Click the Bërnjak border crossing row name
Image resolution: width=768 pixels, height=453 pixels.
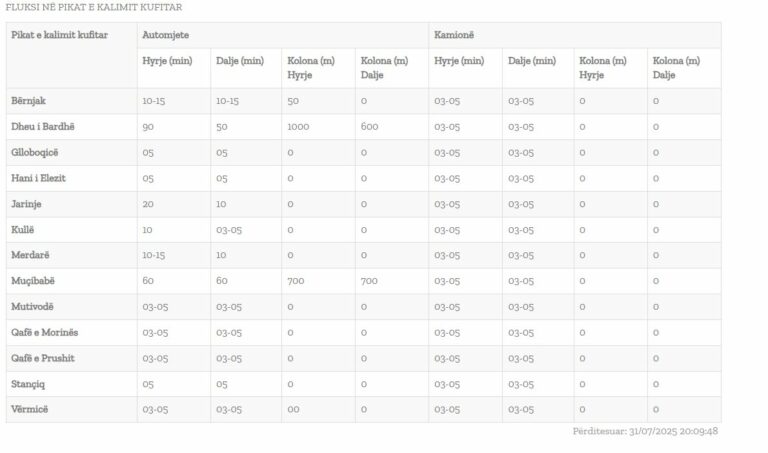tap(28, 101)
